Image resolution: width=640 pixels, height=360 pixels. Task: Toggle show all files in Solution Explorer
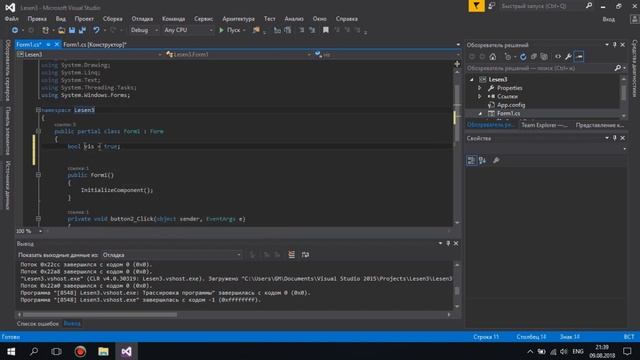[x=544, y=57]
